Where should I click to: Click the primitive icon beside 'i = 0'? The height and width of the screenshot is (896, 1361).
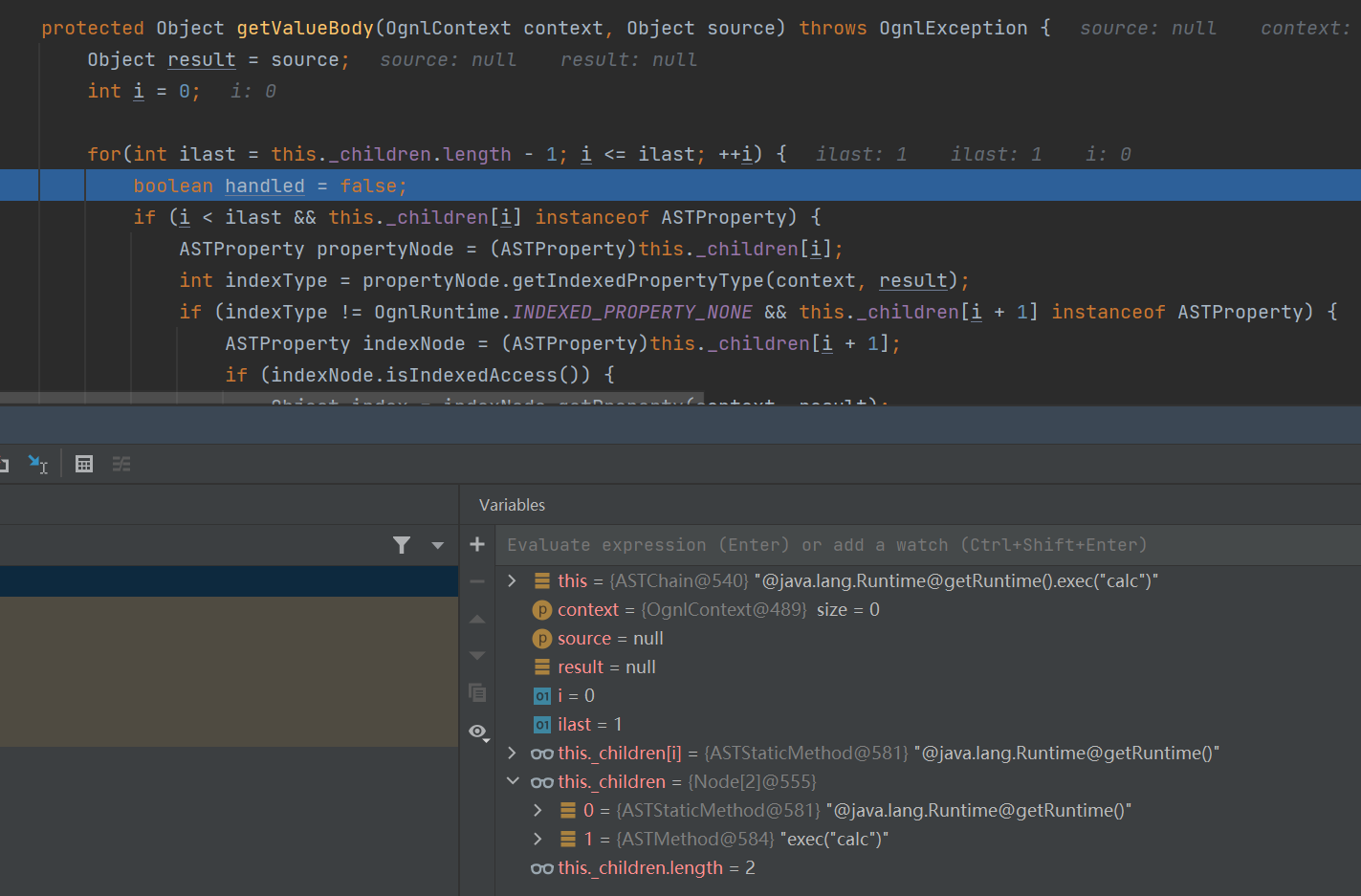542,695
